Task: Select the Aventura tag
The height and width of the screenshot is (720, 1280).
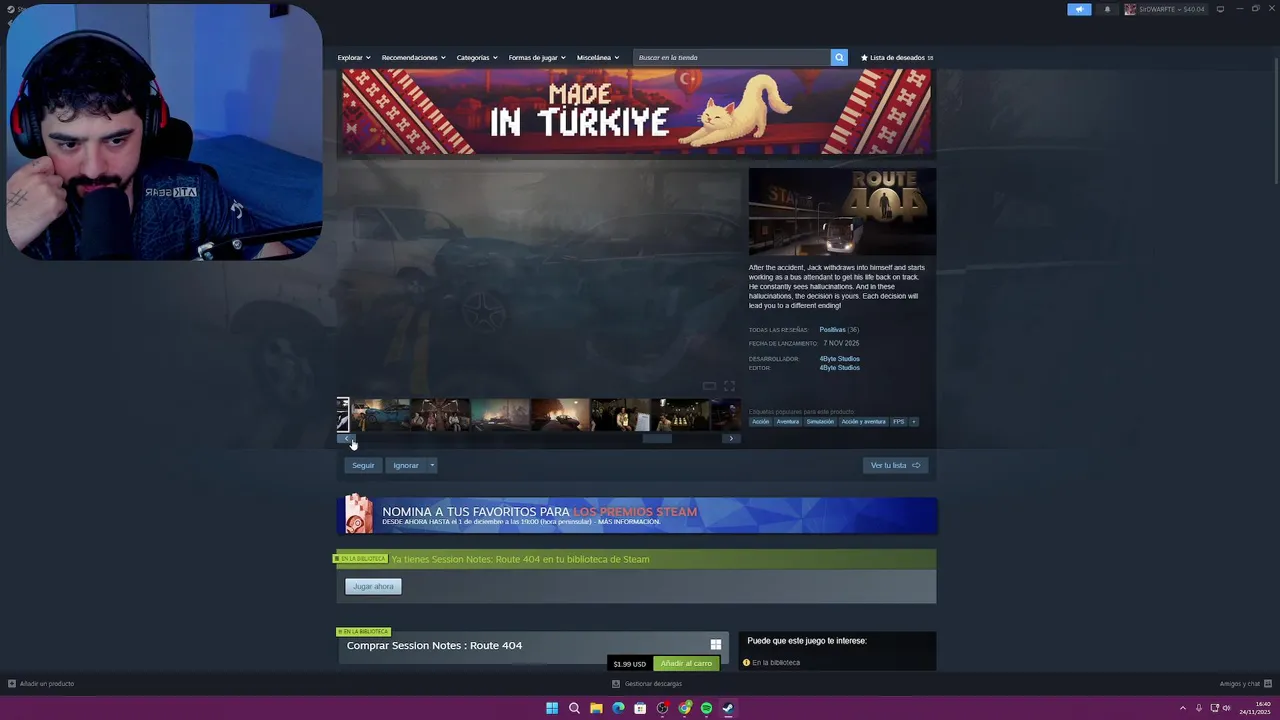Action: 788,421
